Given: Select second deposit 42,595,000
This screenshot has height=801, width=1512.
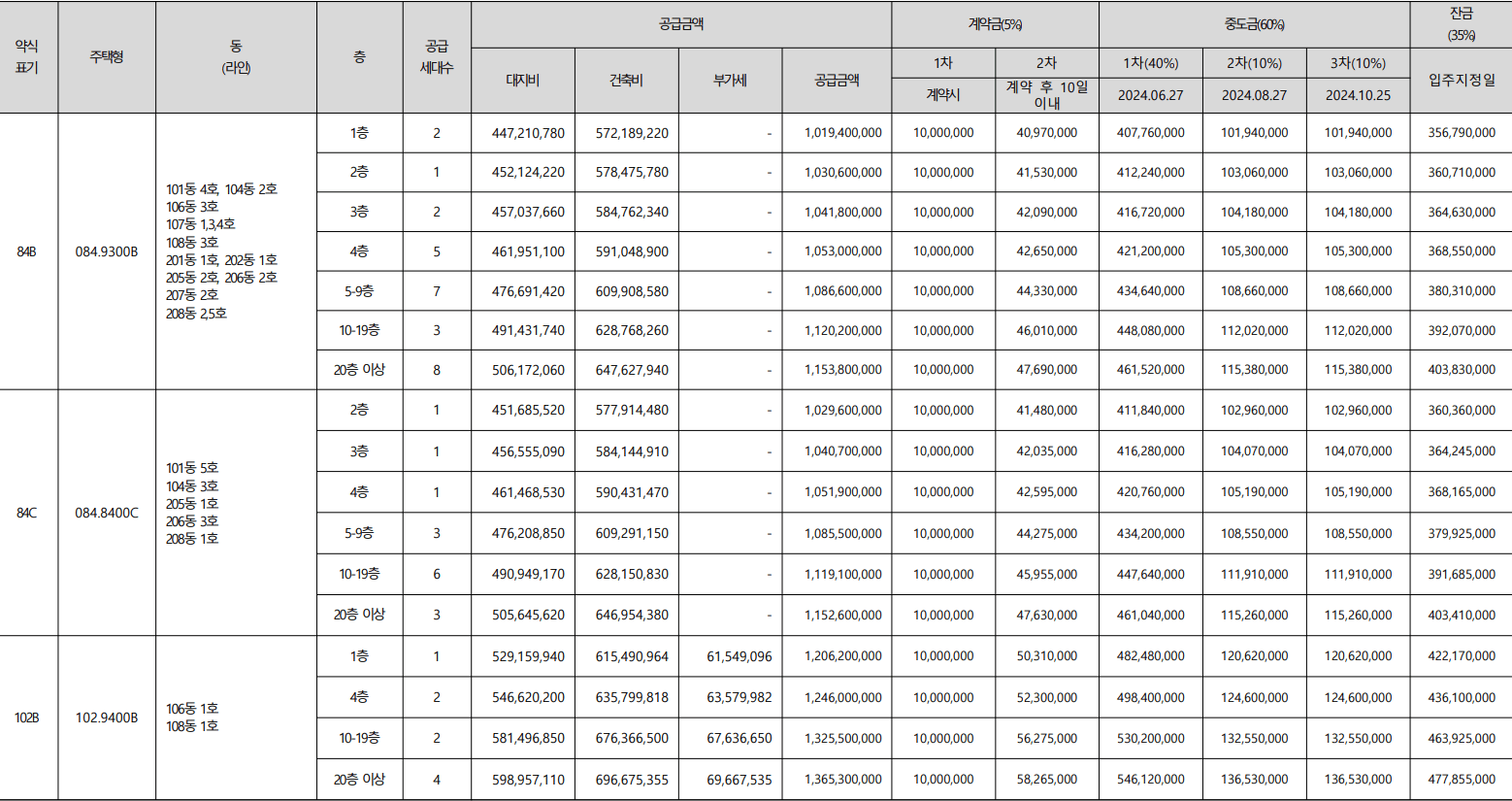Looking at the screenshot, I should tap(1046, 492).
